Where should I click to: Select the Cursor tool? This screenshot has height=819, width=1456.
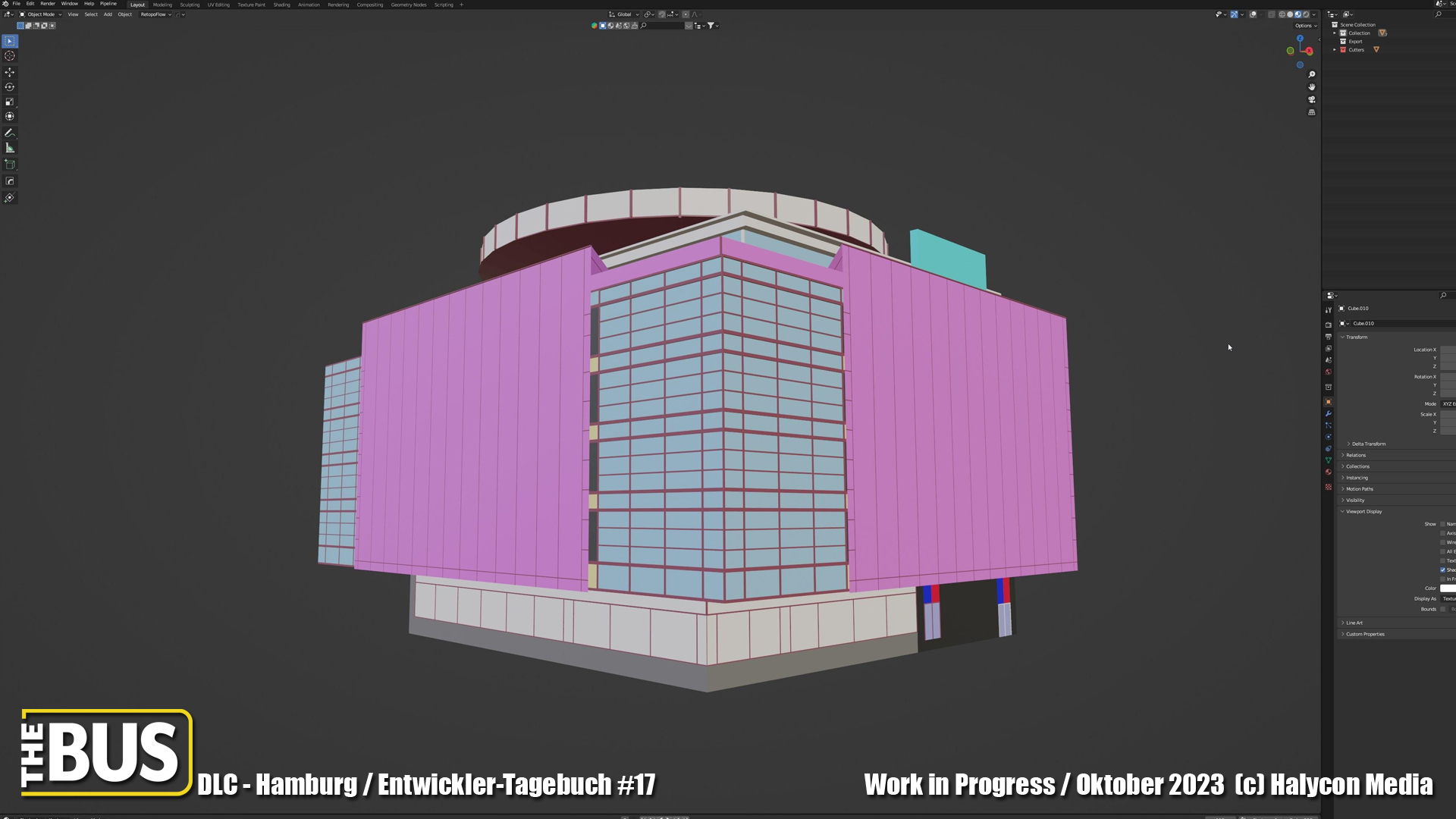[10, 56]
